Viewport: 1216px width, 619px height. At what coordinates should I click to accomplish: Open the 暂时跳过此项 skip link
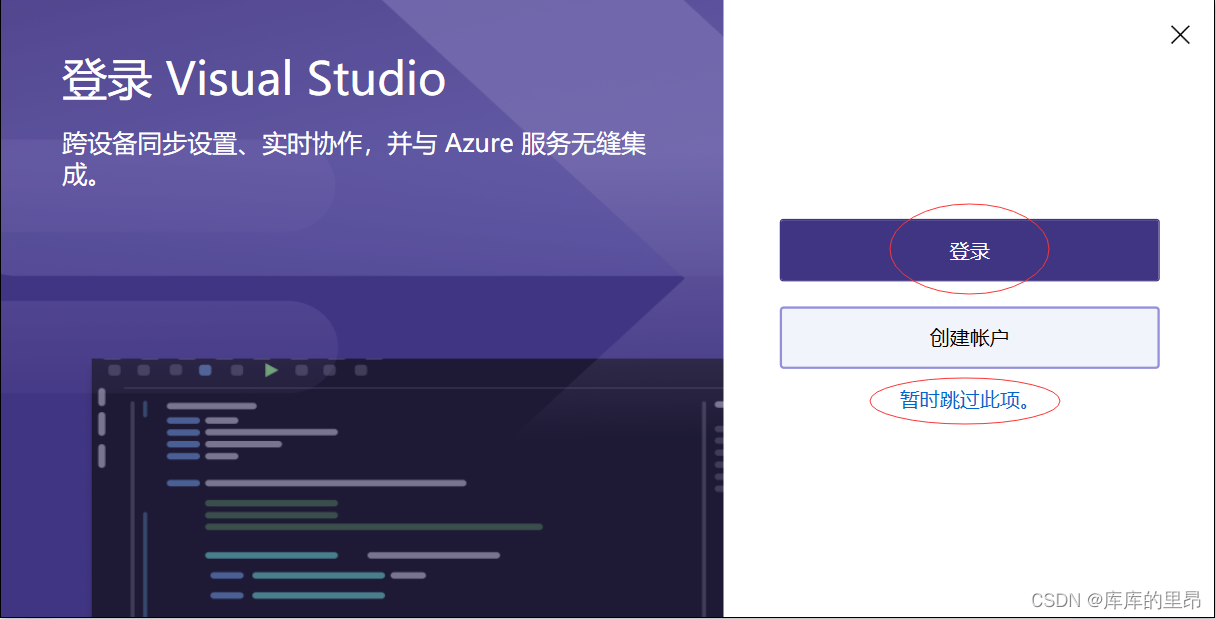tap(963, 400)
